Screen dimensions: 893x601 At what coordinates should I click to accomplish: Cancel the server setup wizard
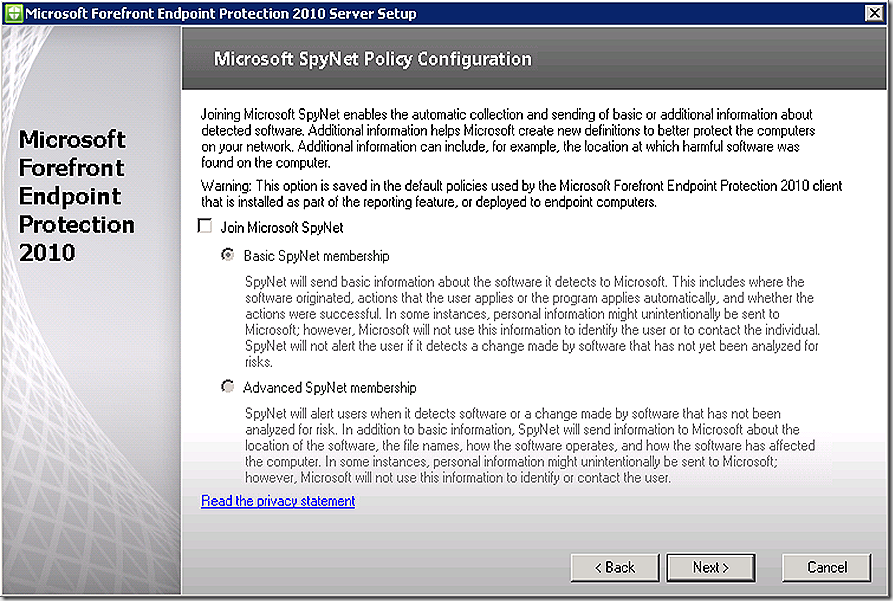(826, 567)
